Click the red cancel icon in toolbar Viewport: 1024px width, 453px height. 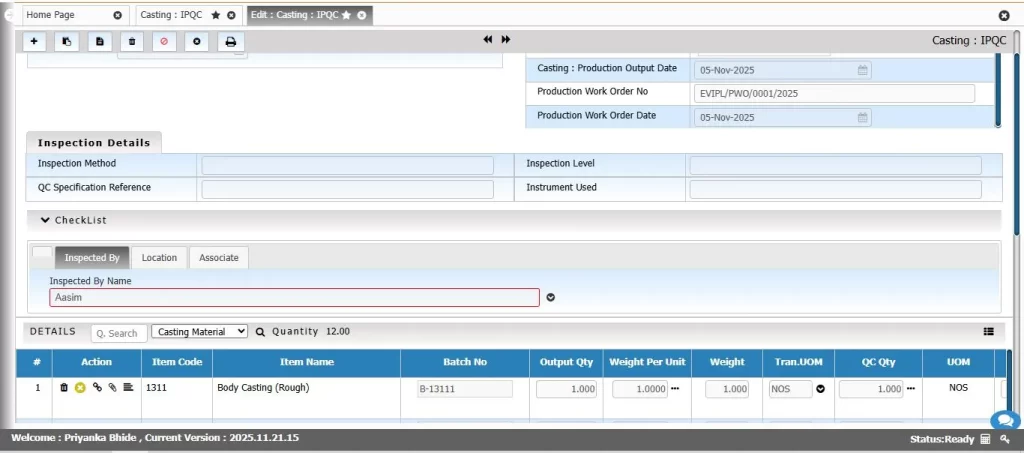coord(164,41)
